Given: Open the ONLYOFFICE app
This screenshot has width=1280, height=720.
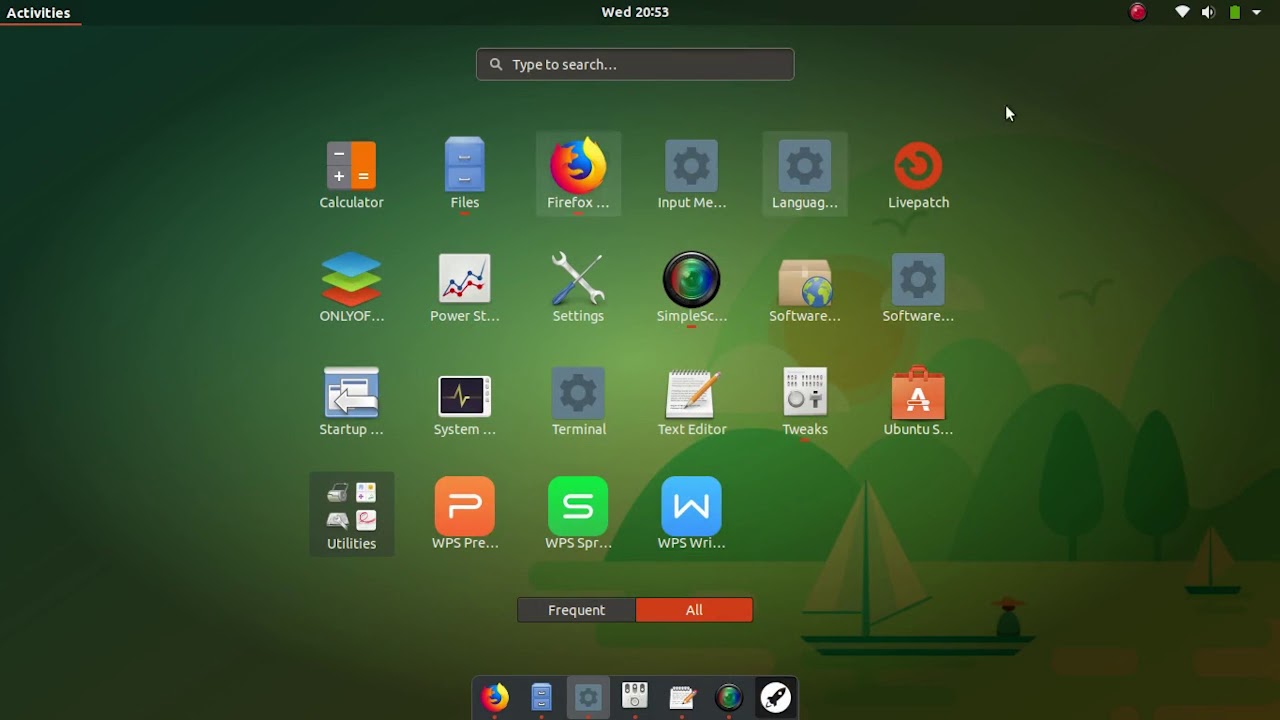Looking at the screenshot, I should coord(351,288).
